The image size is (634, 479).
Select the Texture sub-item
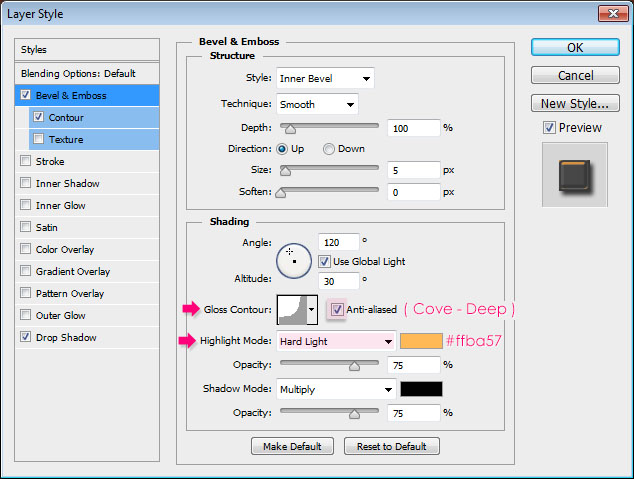pyautogui.click(x=94, y=139)
